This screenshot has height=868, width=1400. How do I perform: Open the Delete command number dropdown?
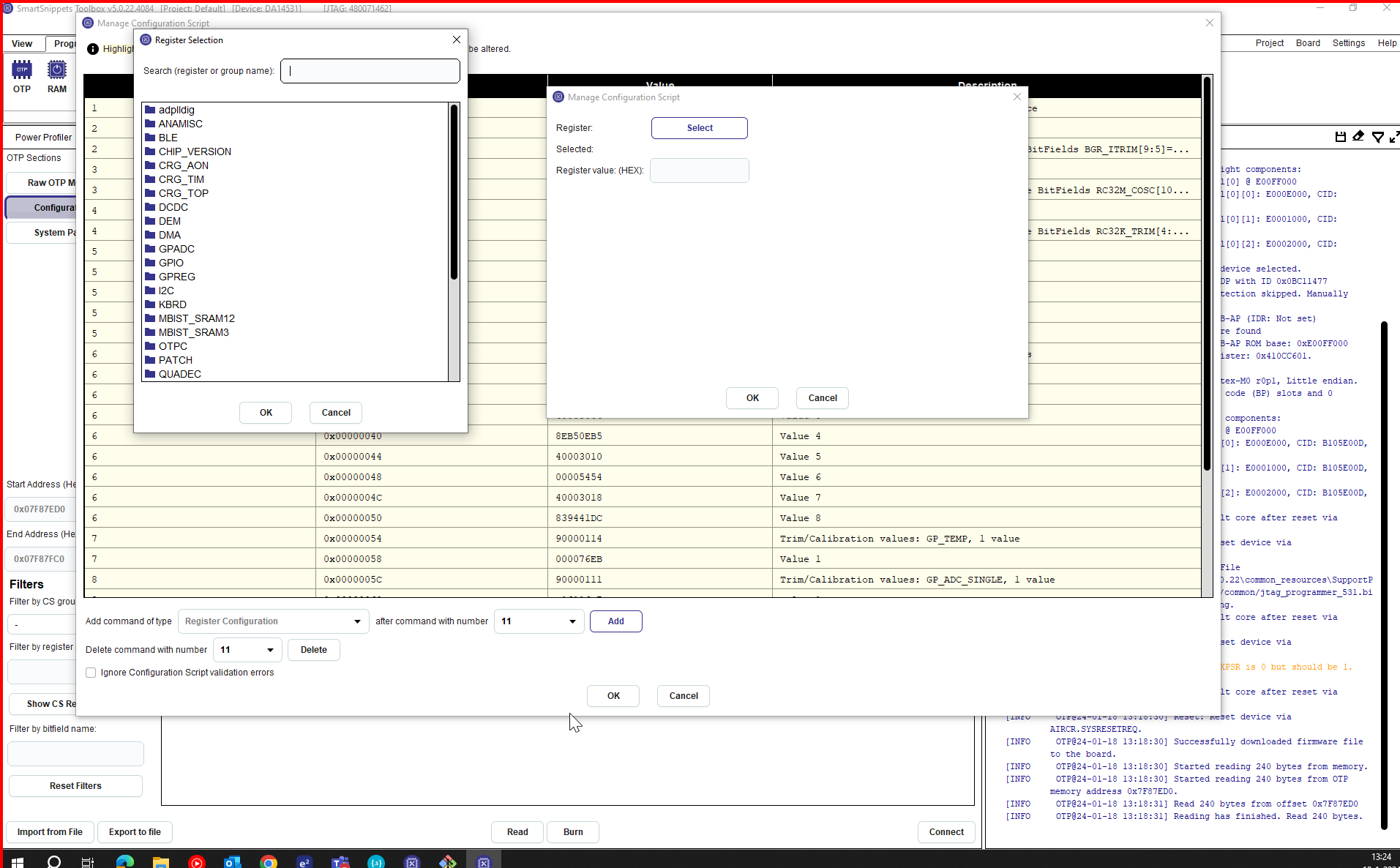tap(247, 650)
